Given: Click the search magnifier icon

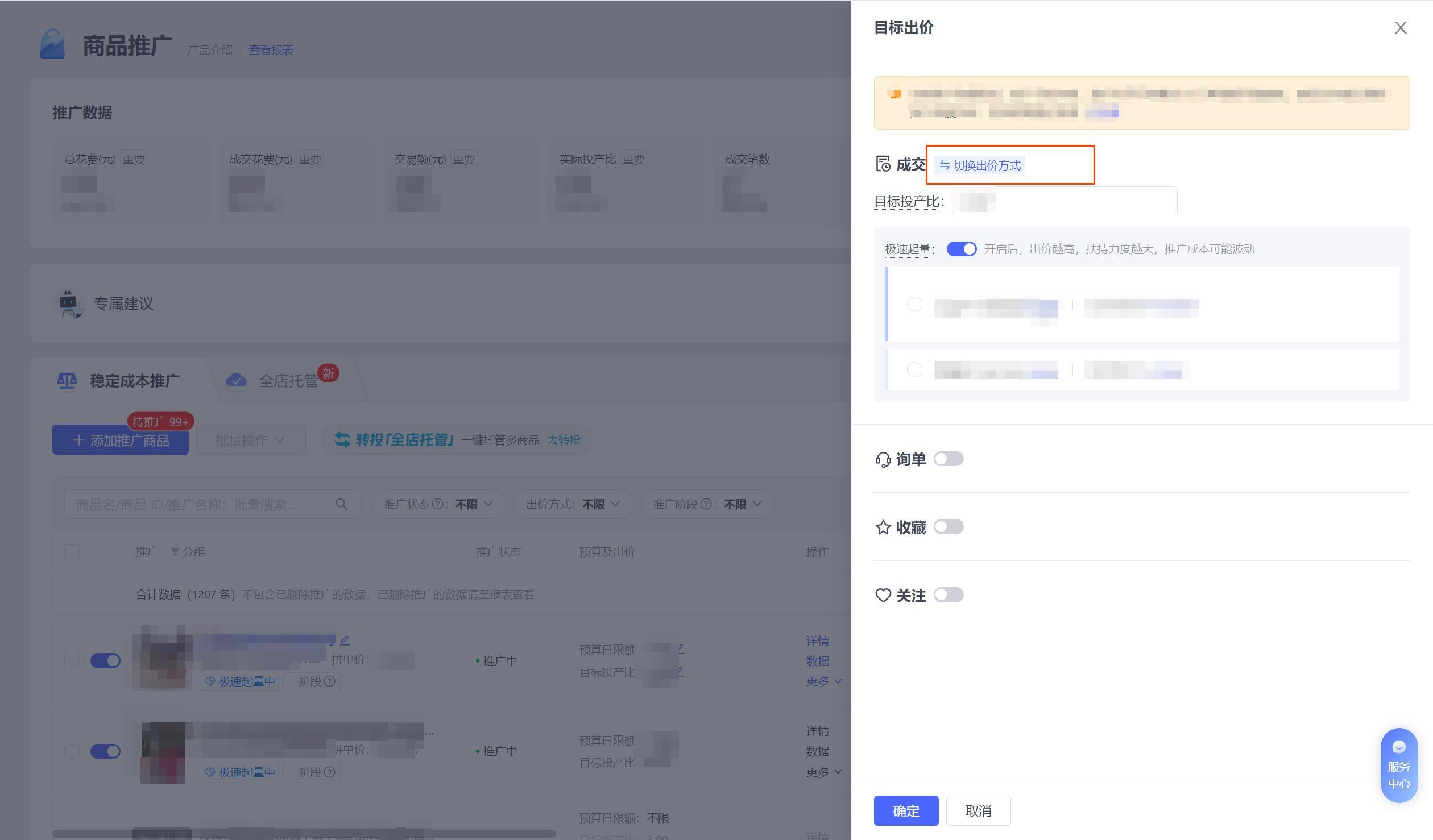Looking at the screenshot, I should coord(341,504).
